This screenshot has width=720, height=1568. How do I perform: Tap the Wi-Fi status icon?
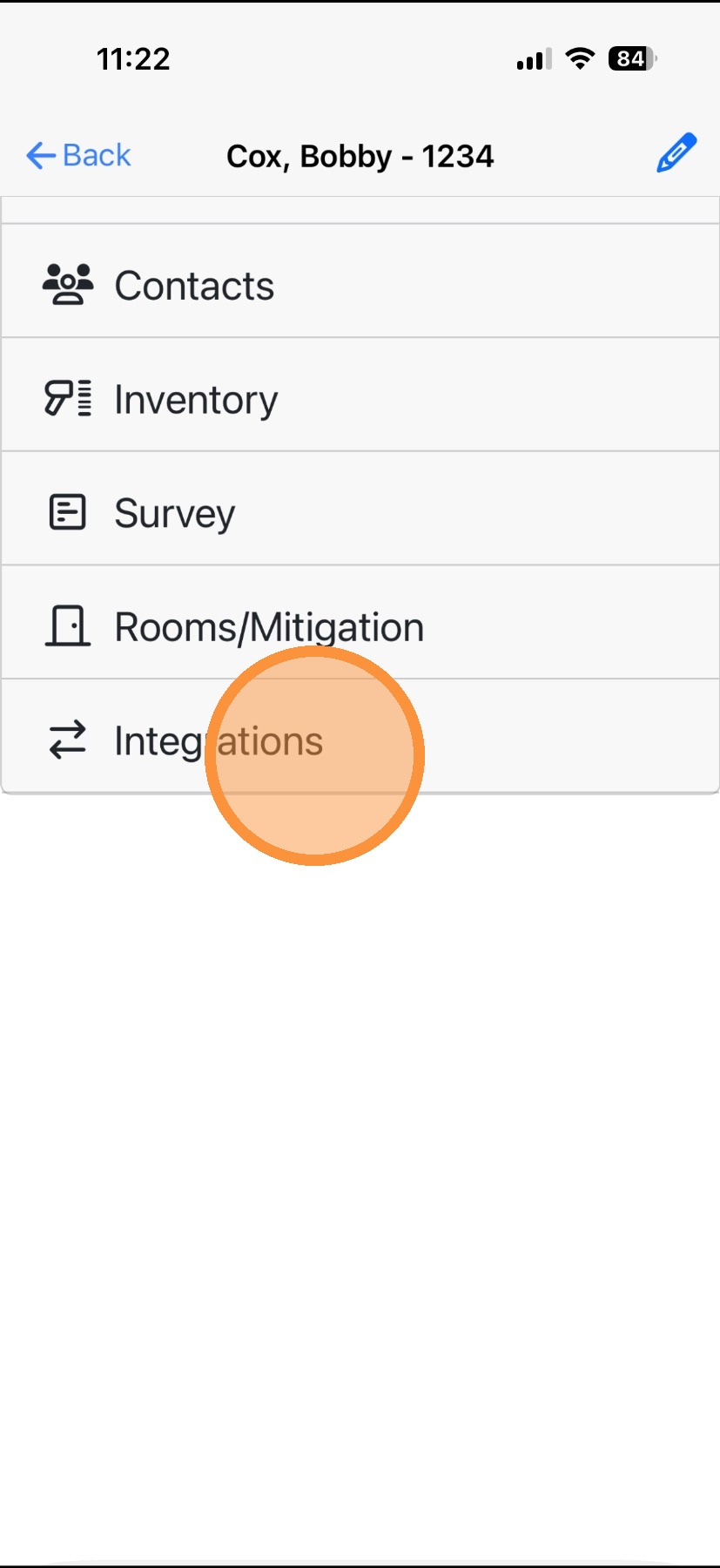[580, 58]
